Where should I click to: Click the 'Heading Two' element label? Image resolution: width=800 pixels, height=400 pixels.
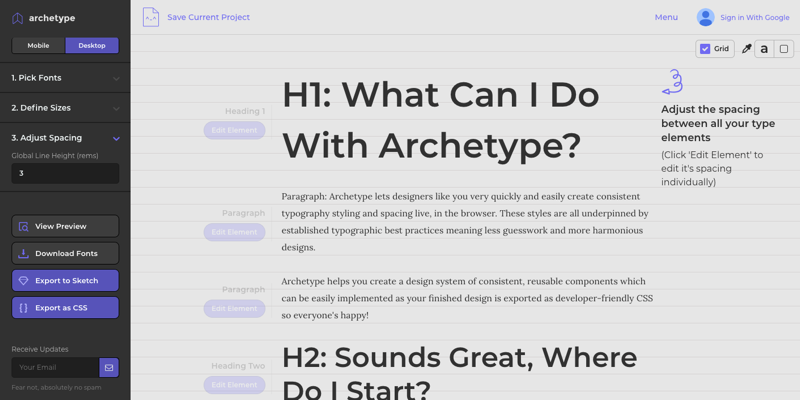[x=238, y=366]
